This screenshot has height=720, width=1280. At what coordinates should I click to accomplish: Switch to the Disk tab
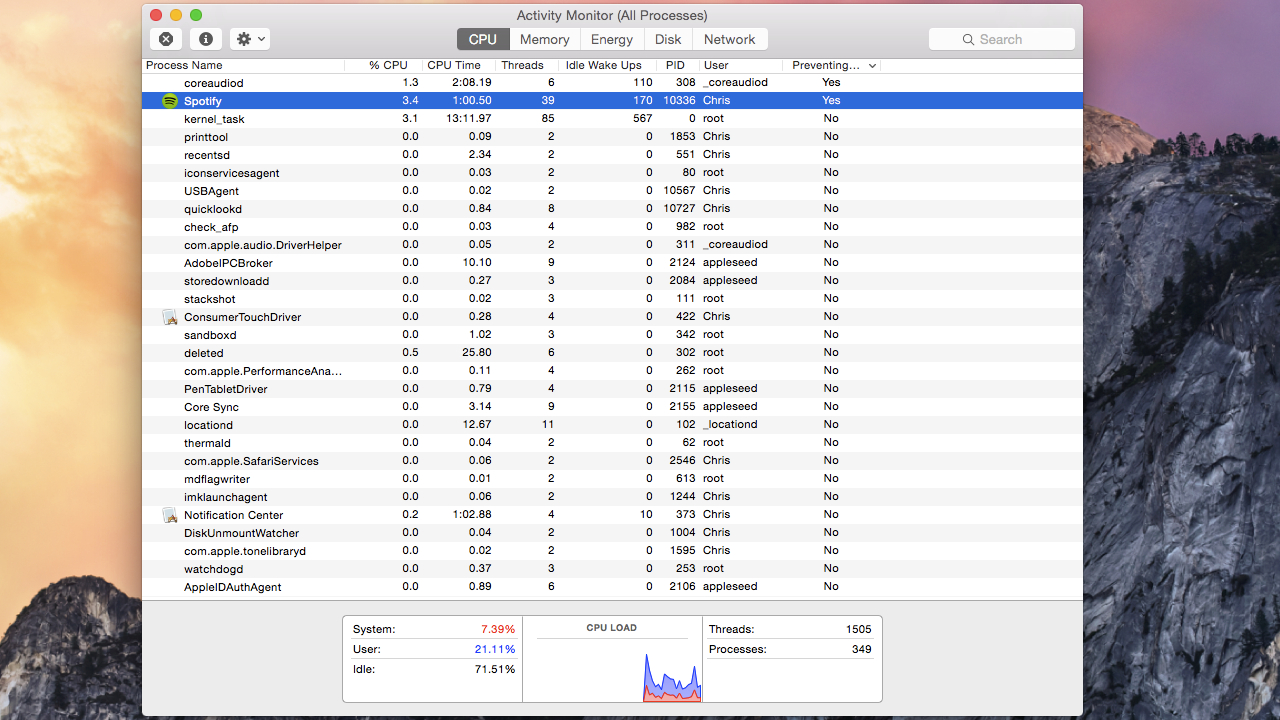point(668,39)
